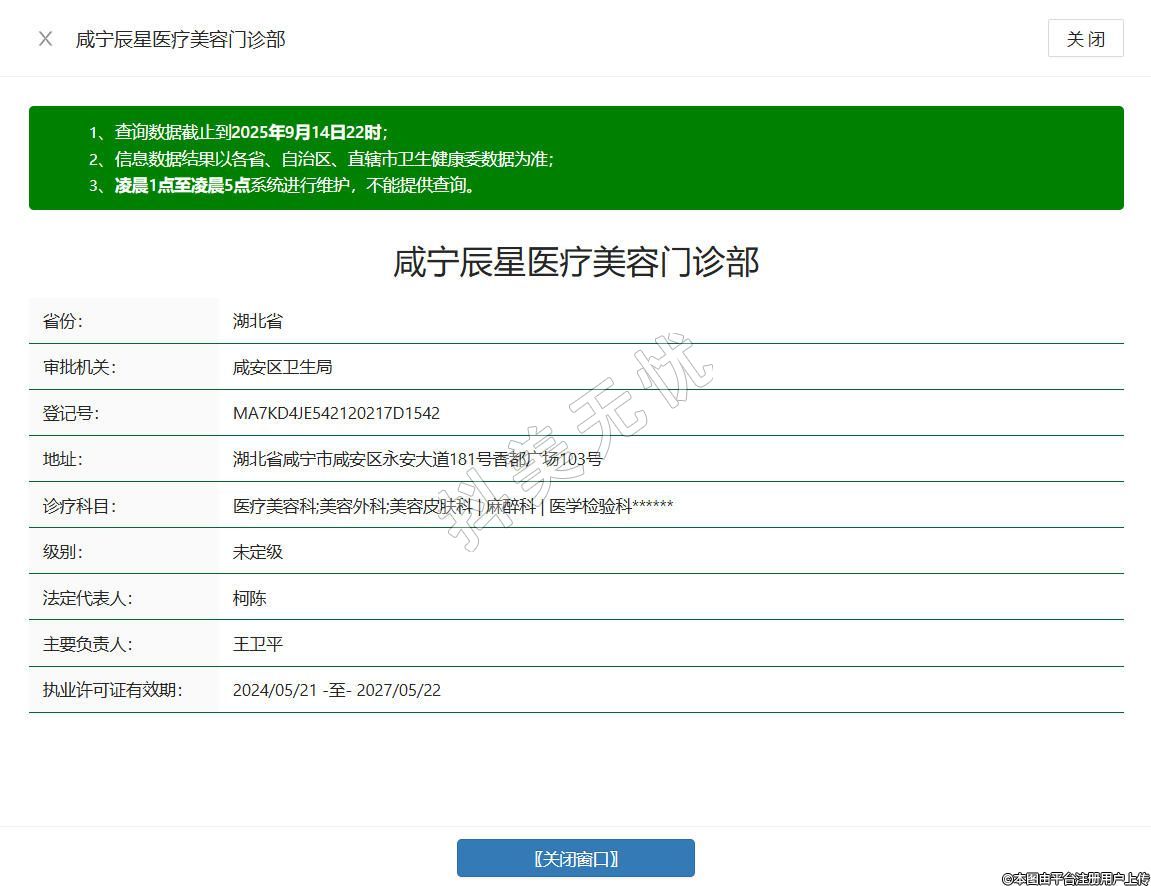Click the approval authority value 咸安区卫生局
The height and width of the screenshot is (886, 1151).
282,367
